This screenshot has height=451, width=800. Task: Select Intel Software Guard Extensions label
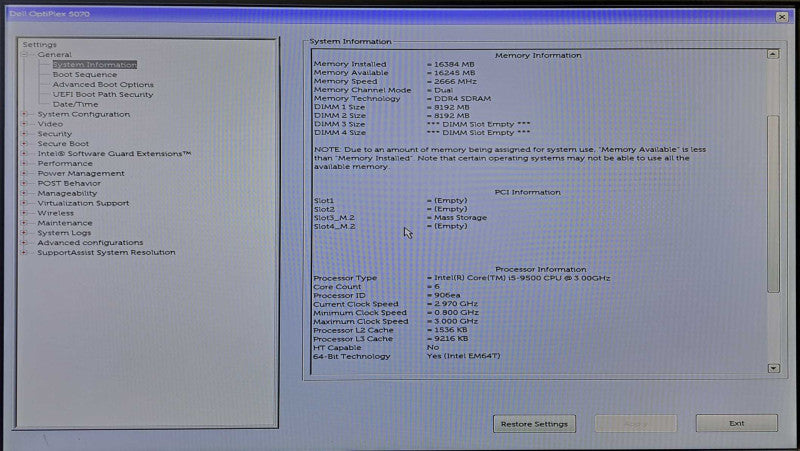(x=114, y=154)
